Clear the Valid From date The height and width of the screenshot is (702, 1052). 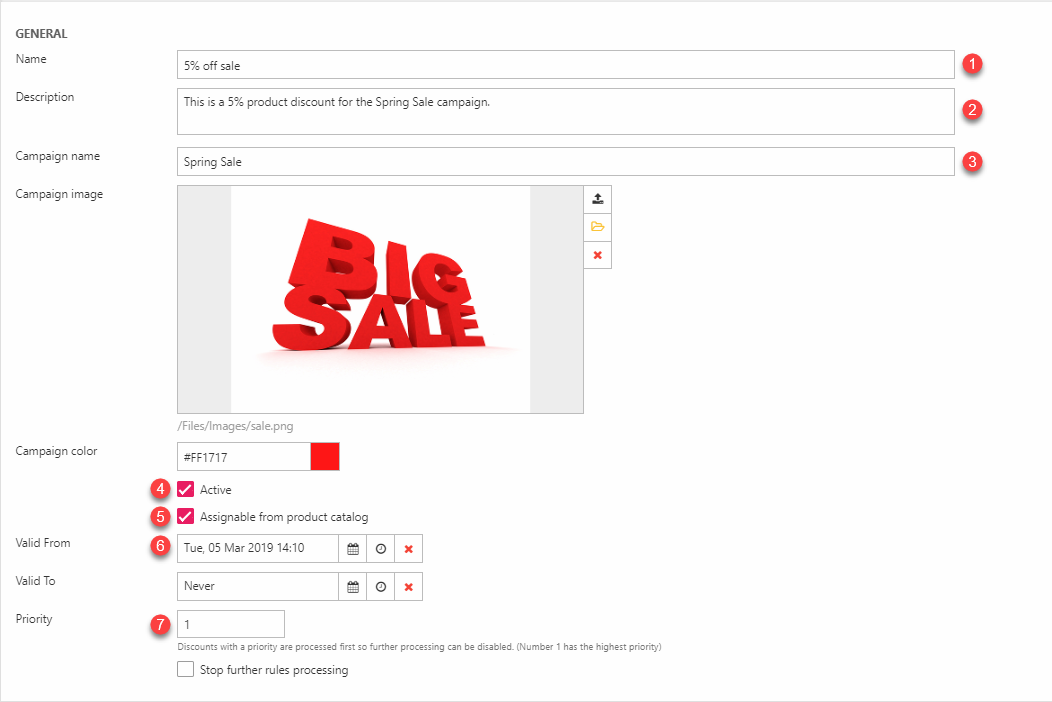click(x=408, y=549)
